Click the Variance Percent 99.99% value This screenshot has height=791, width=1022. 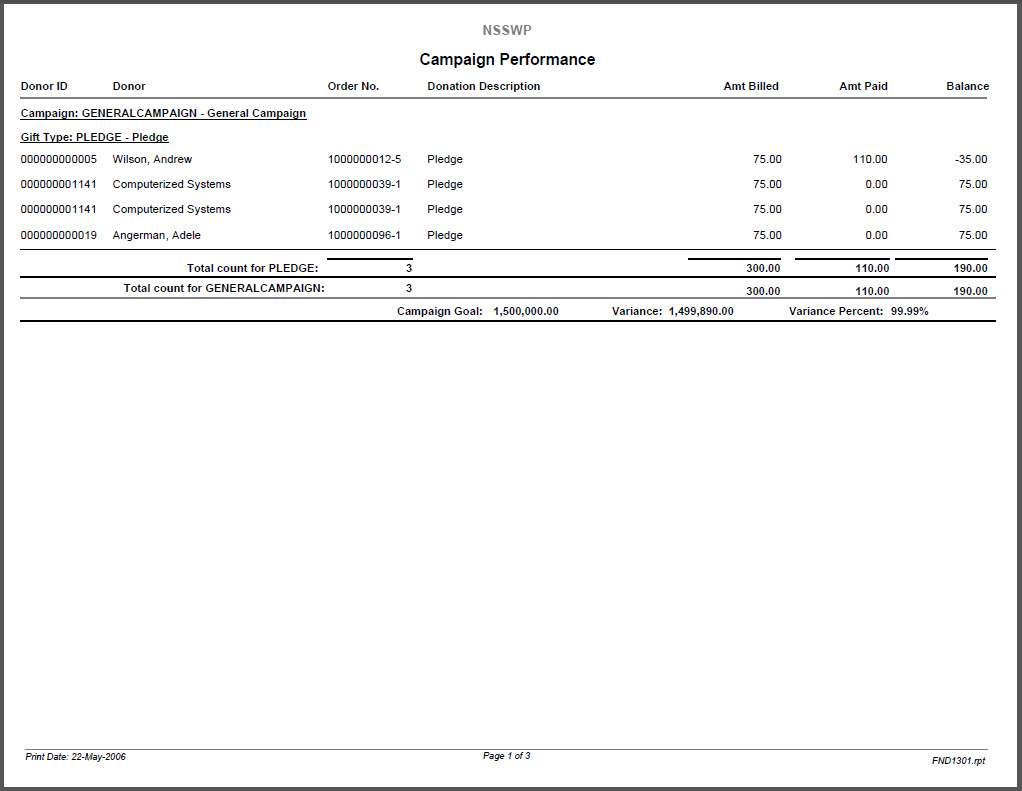pyautogui.click(x=909, y=311)
